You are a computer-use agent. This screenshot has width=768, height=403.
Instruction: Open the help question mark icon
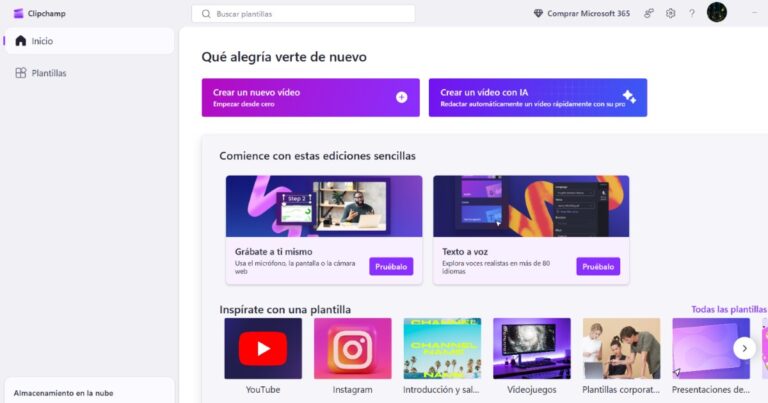tap(692, 14)
